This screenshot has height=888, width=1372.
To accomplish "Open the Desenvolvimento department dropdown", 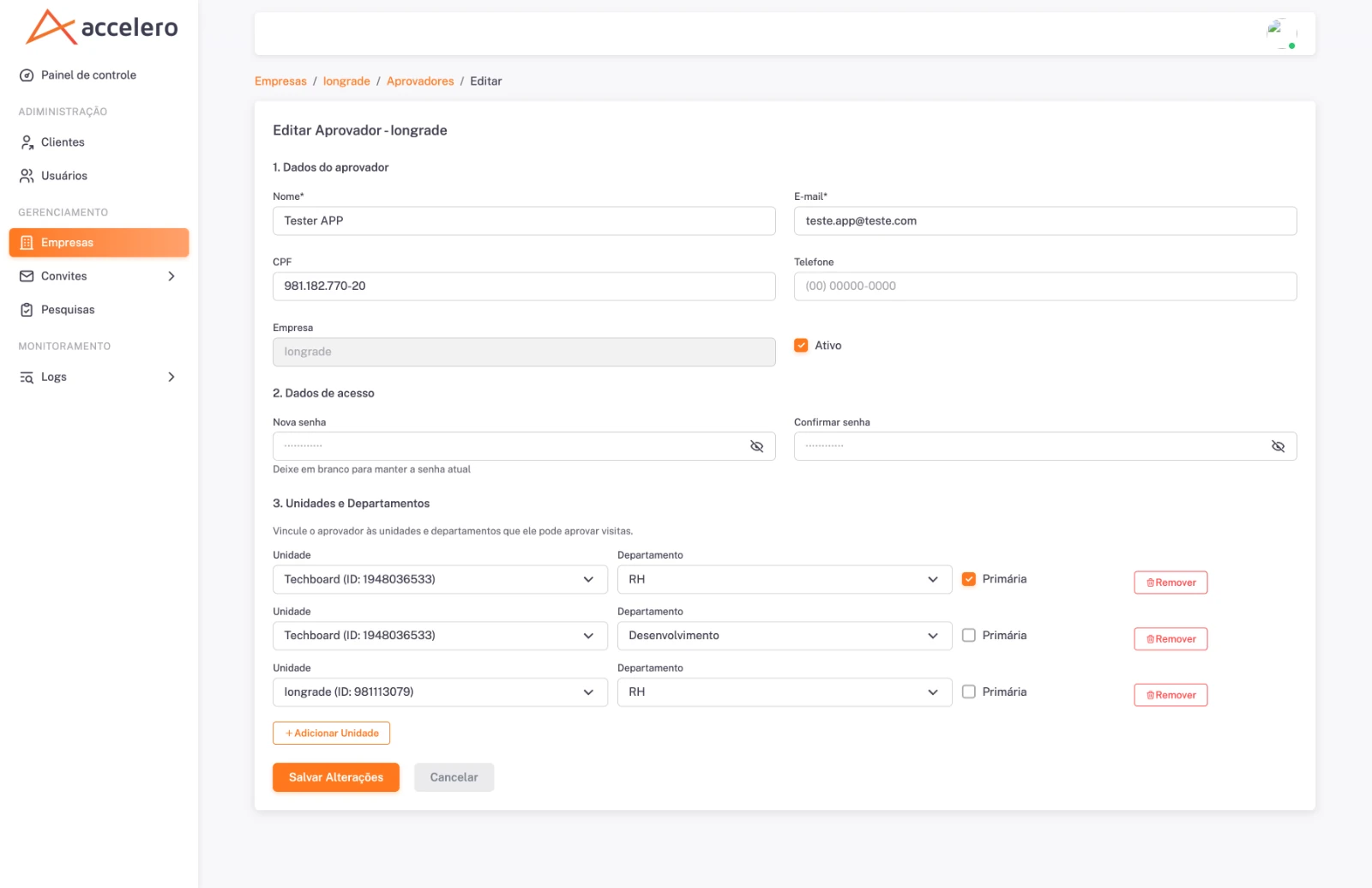I will (x=785, y=636).
